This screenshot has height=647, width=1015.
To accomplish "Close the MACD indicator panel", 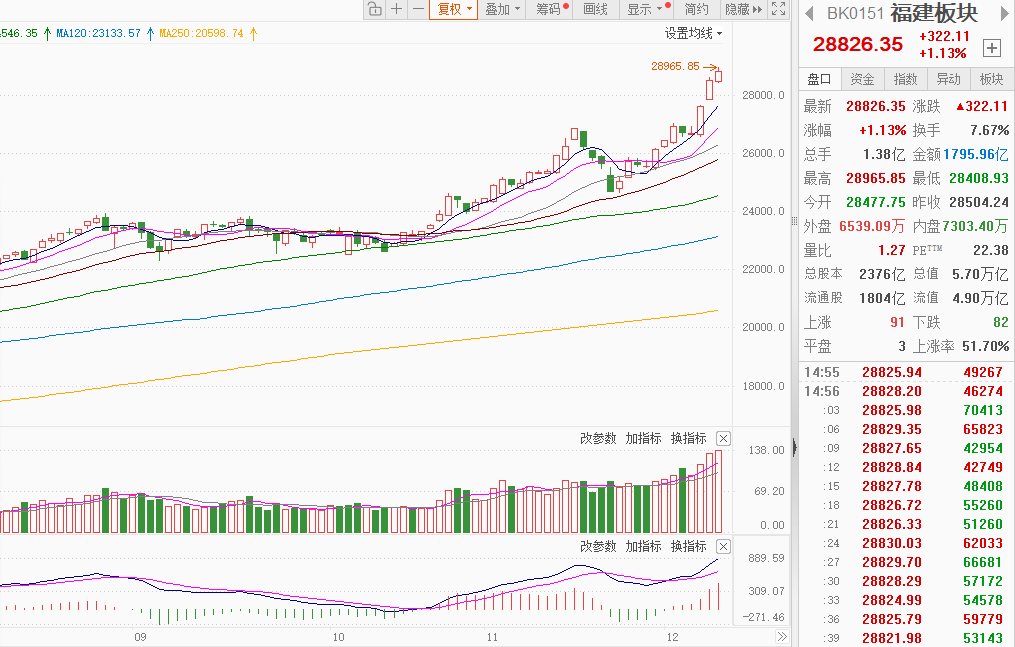I will pos(724,547).
